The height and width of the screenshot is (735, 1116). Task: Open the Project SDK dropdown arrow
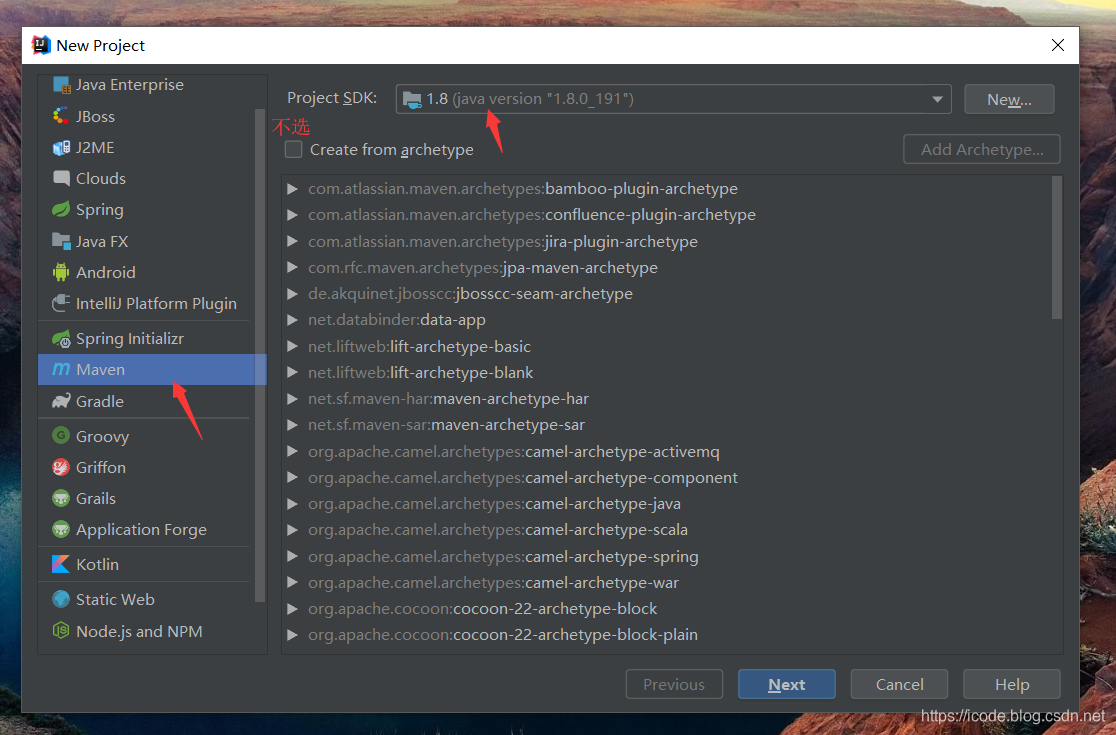[937, 99]
